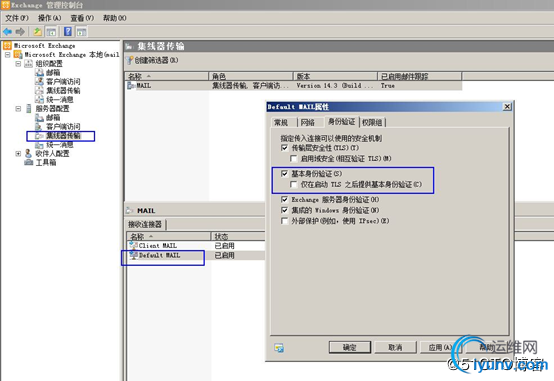This screenshot has height=381, width=554.
Task: Go back with the blue left arrow
Action: click(x=7, y=32)
